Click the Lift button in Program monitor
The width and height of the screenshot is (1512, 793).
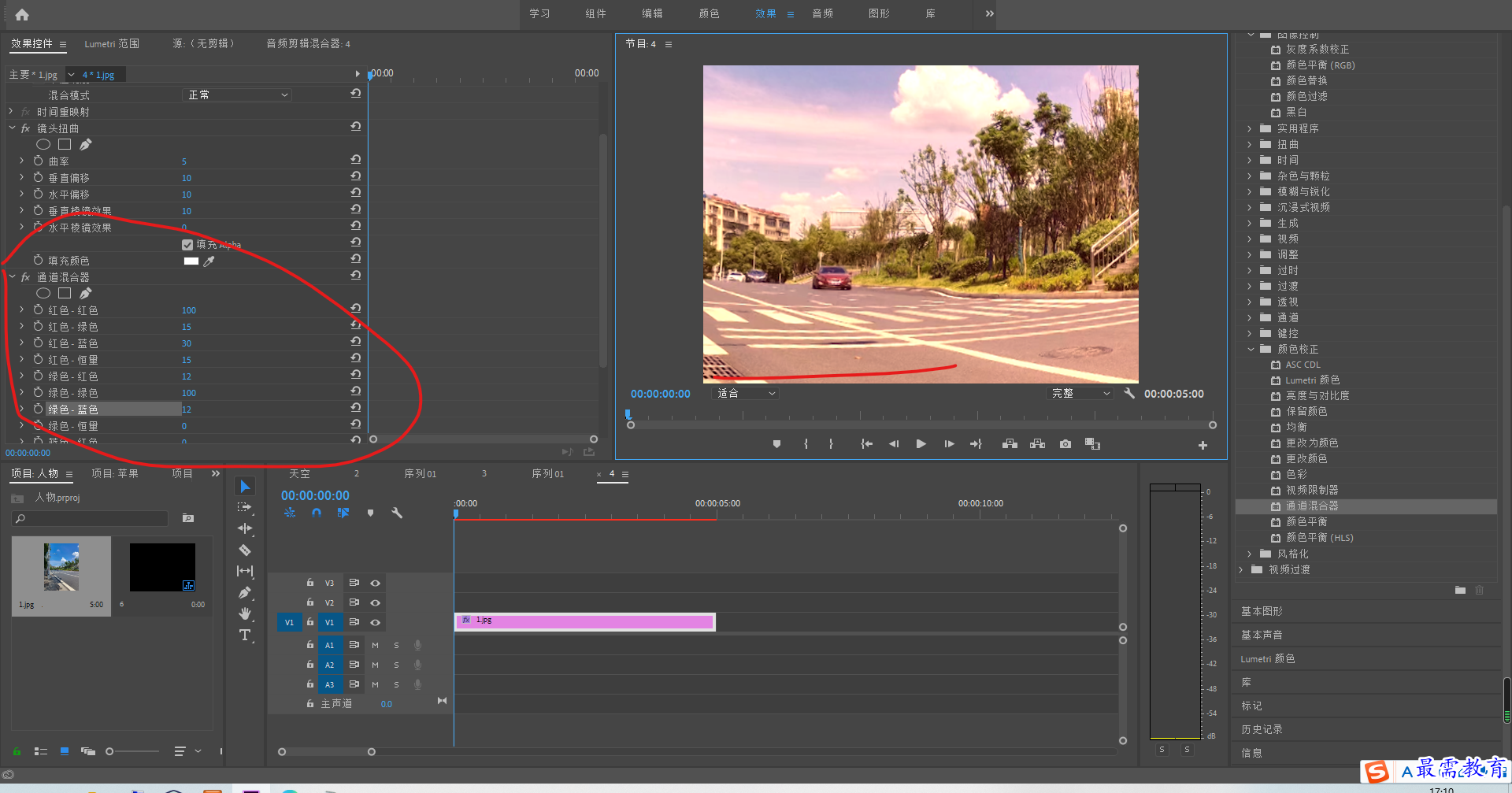[x=1010, y=444]
